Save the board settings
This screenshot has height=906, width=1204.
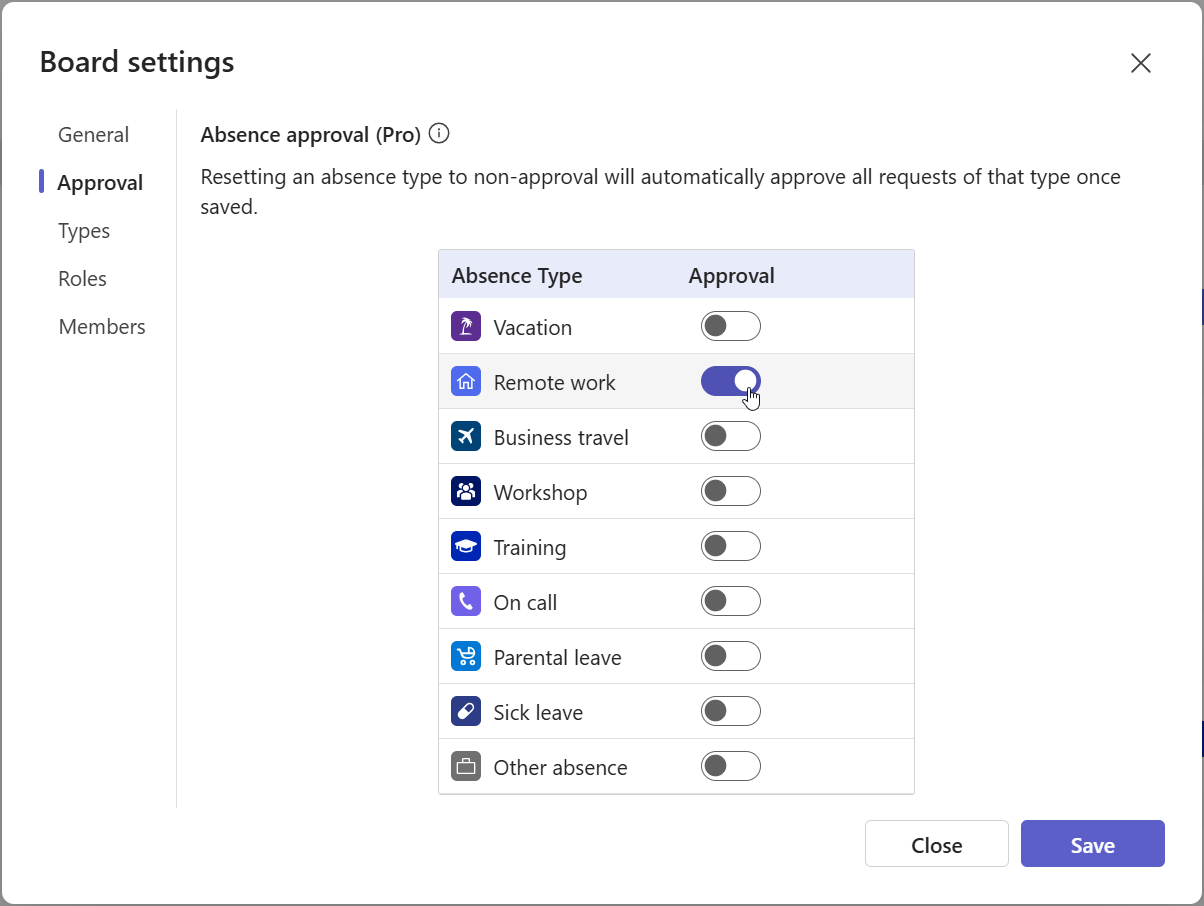click(1093, 844)
